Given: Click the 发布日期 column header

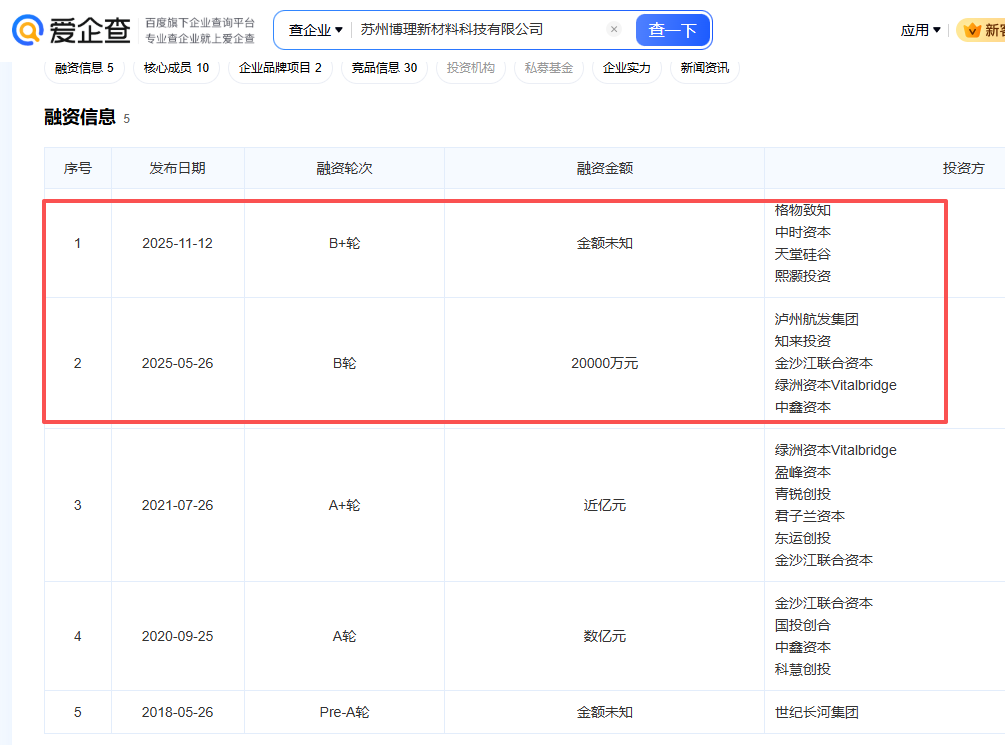Looking at the screenshot, I should (x=177, y=168).
